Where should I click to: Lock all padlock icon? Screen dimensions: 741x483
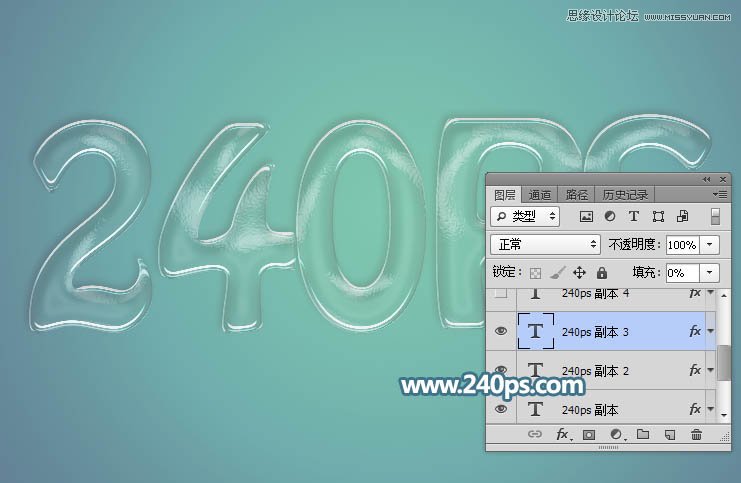[602, 273]
